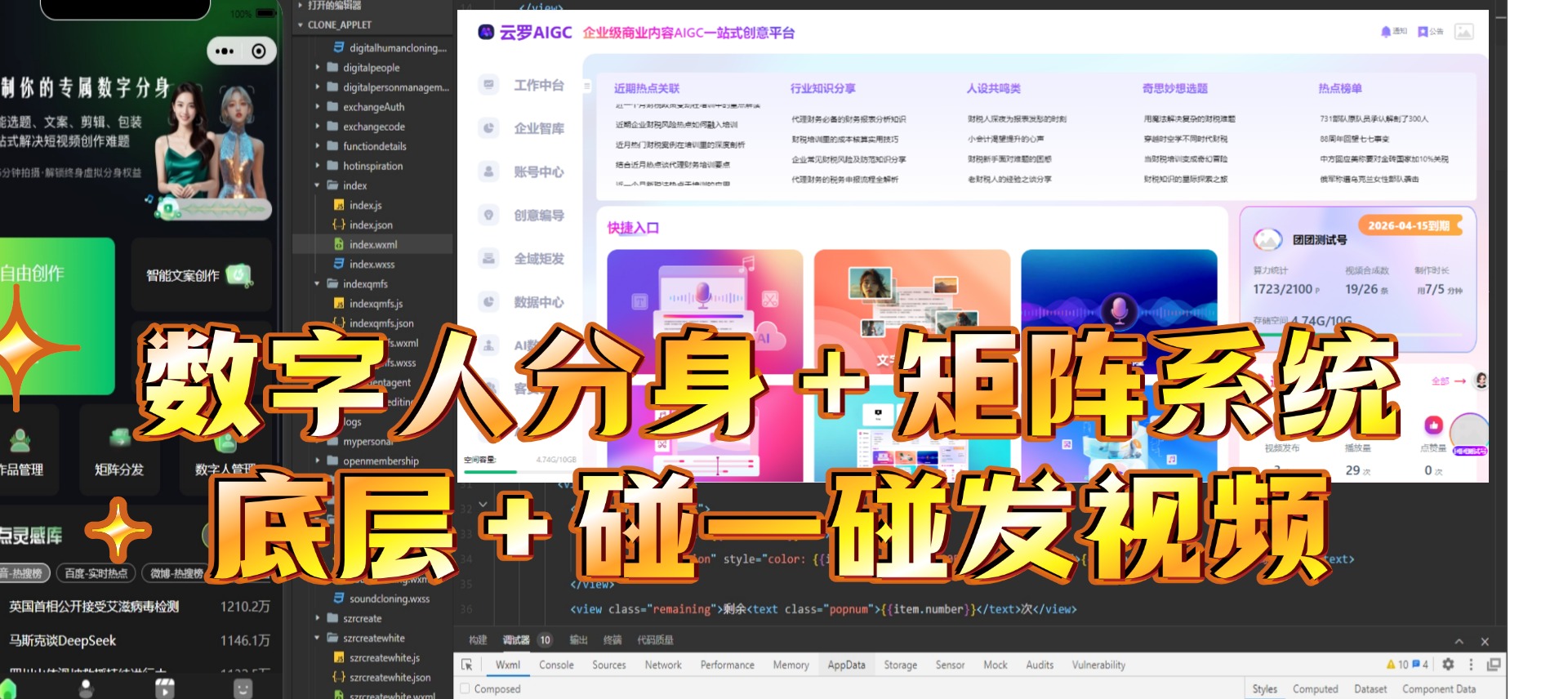Close the debugger panel with X
1568x699 pixels.
point(1485,641)
